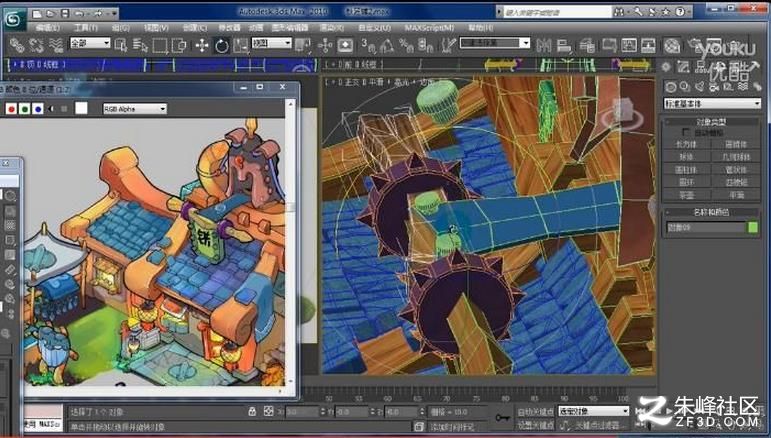The image size is (771, 438).
Task: Toggle the 3D Snaps button
Action: (368, 46)
